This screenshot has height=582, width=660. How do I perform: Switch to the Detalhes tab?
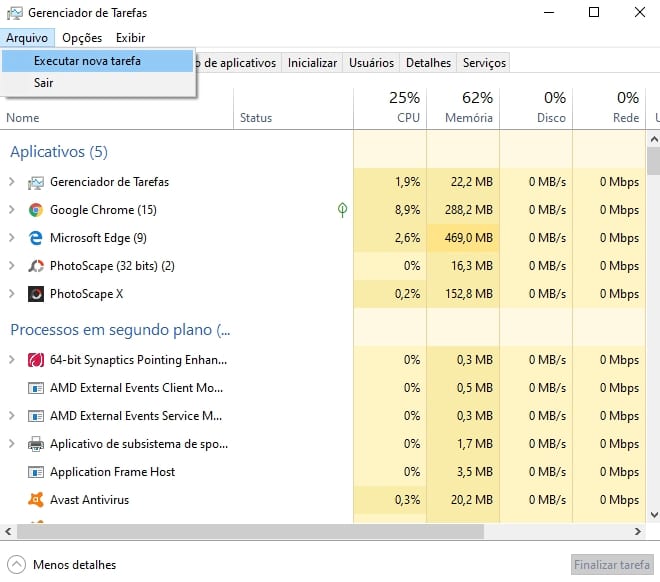tap(428, 63)
